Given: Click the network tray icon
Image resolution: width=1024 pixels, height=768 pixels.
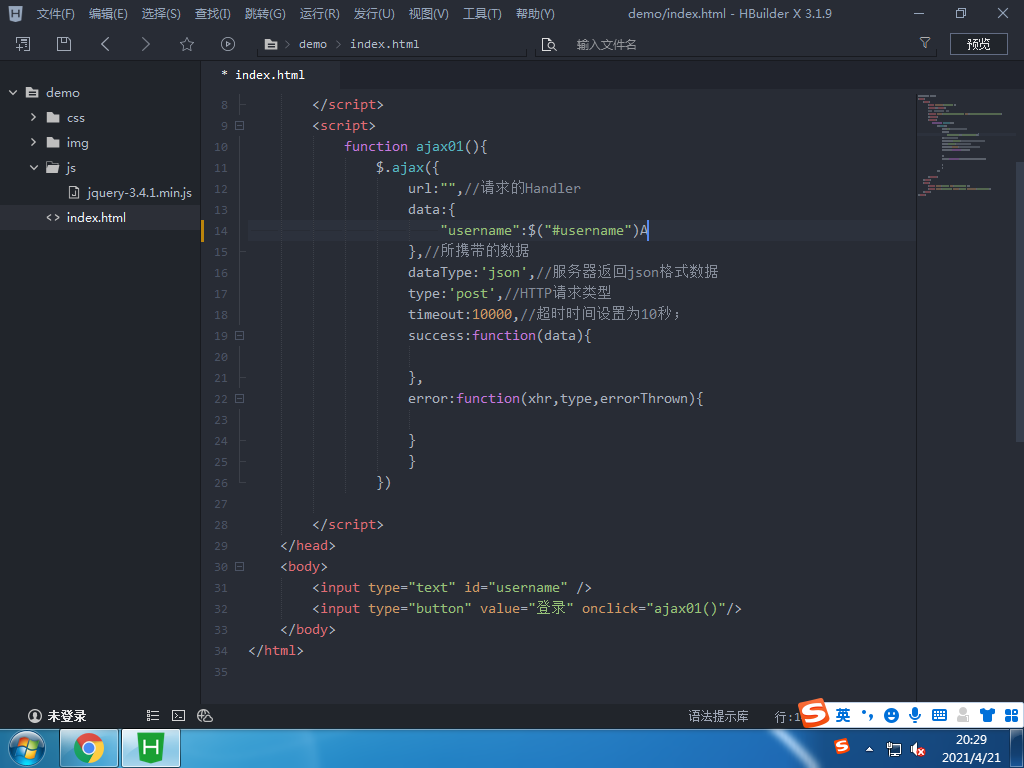Looking at the screenshot, I should point(893,749).
